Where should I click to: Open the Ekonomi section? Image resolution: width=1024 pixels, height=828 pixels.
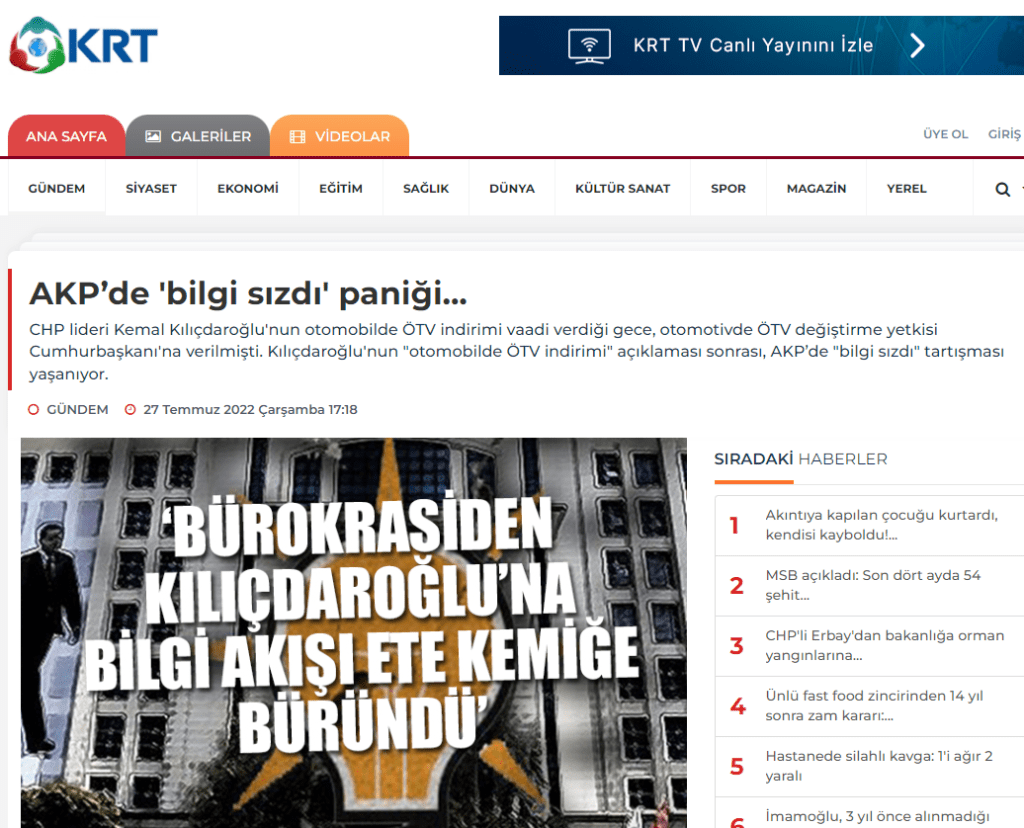(x=248, y=189)
